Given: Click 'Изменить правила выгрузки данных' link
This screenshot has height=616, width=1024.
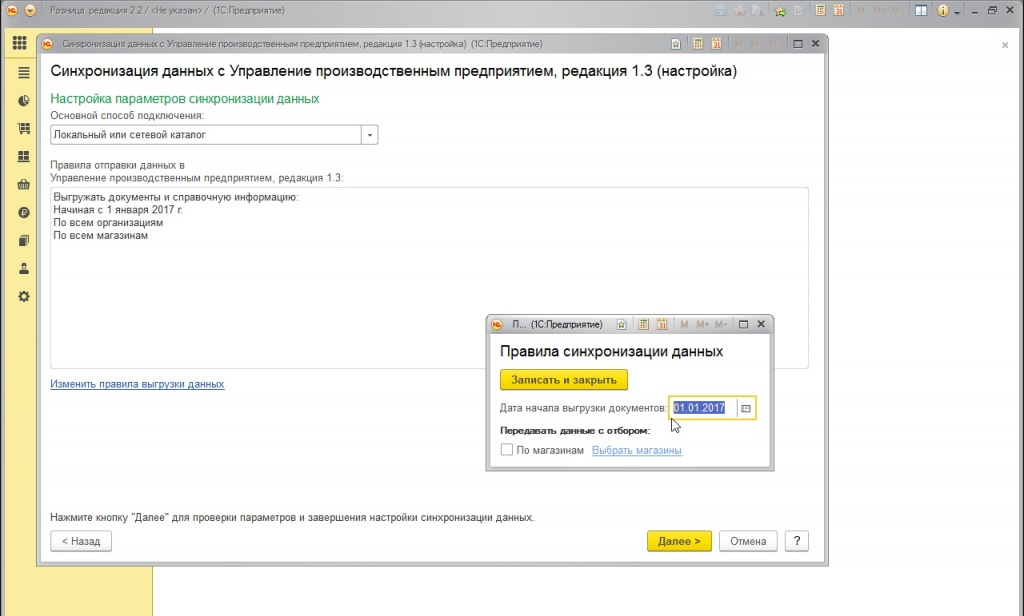Looking at the screenshot, I should [137, 384].
